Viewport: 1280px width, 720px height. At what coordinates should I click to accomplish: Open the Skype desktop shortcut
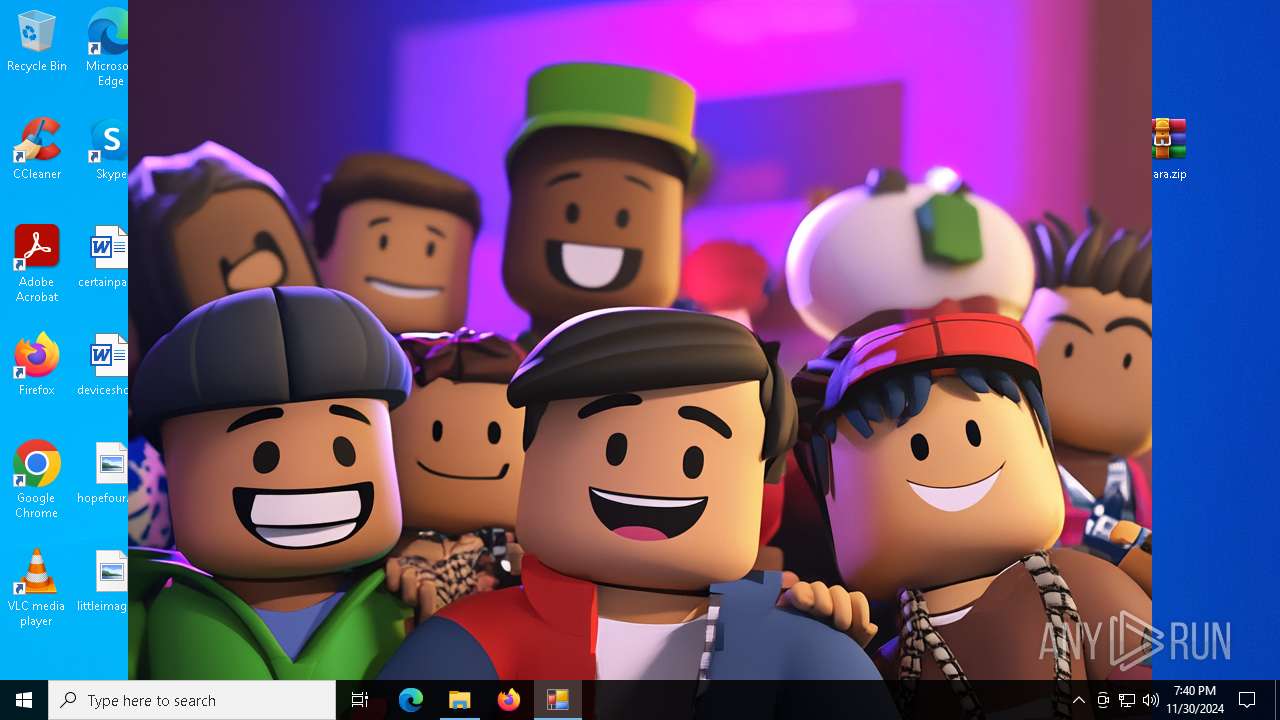(109, 150)
